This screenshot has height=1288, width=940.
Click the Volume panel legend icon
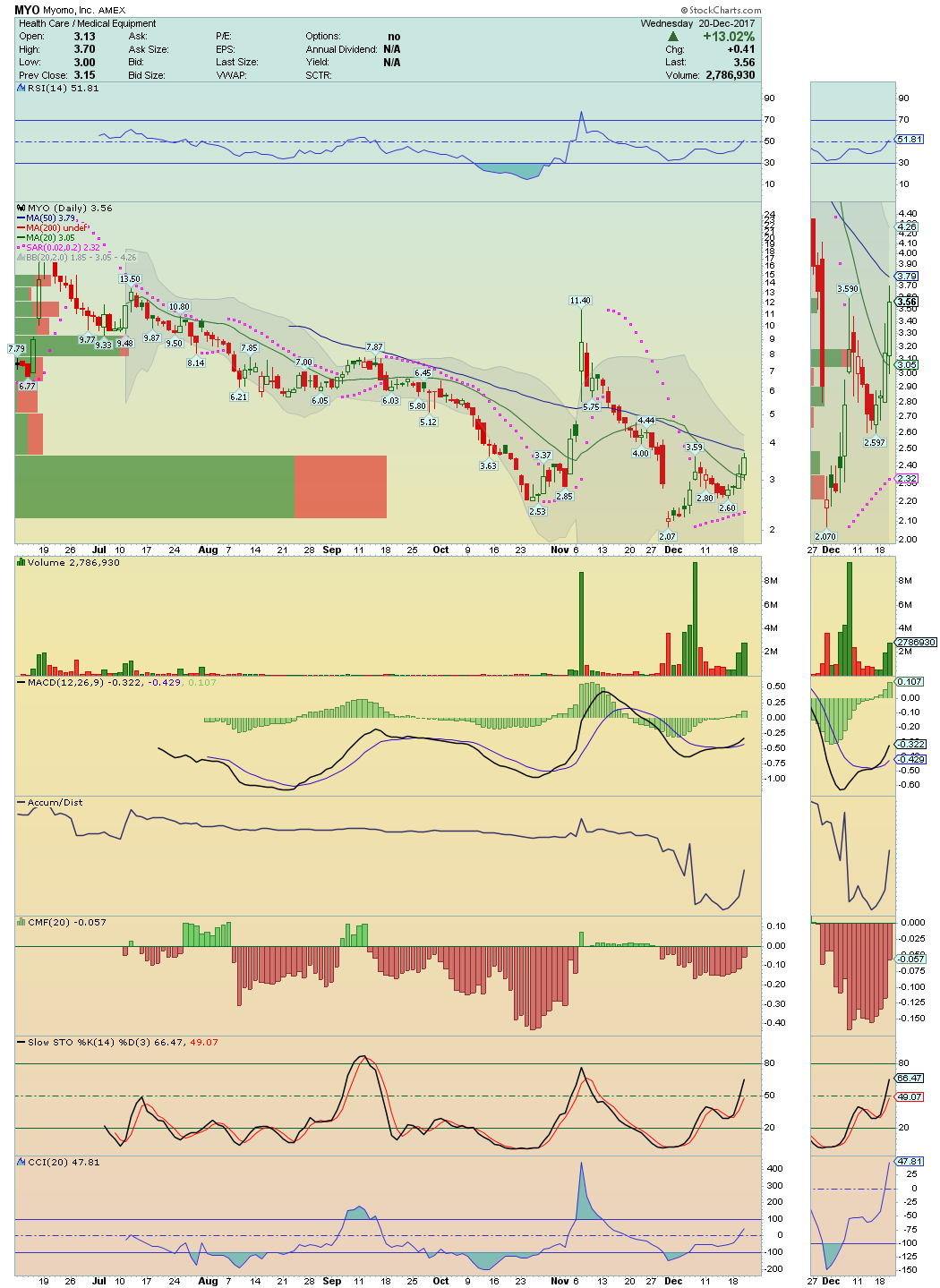pyautogui.click(x=21, y=562)
